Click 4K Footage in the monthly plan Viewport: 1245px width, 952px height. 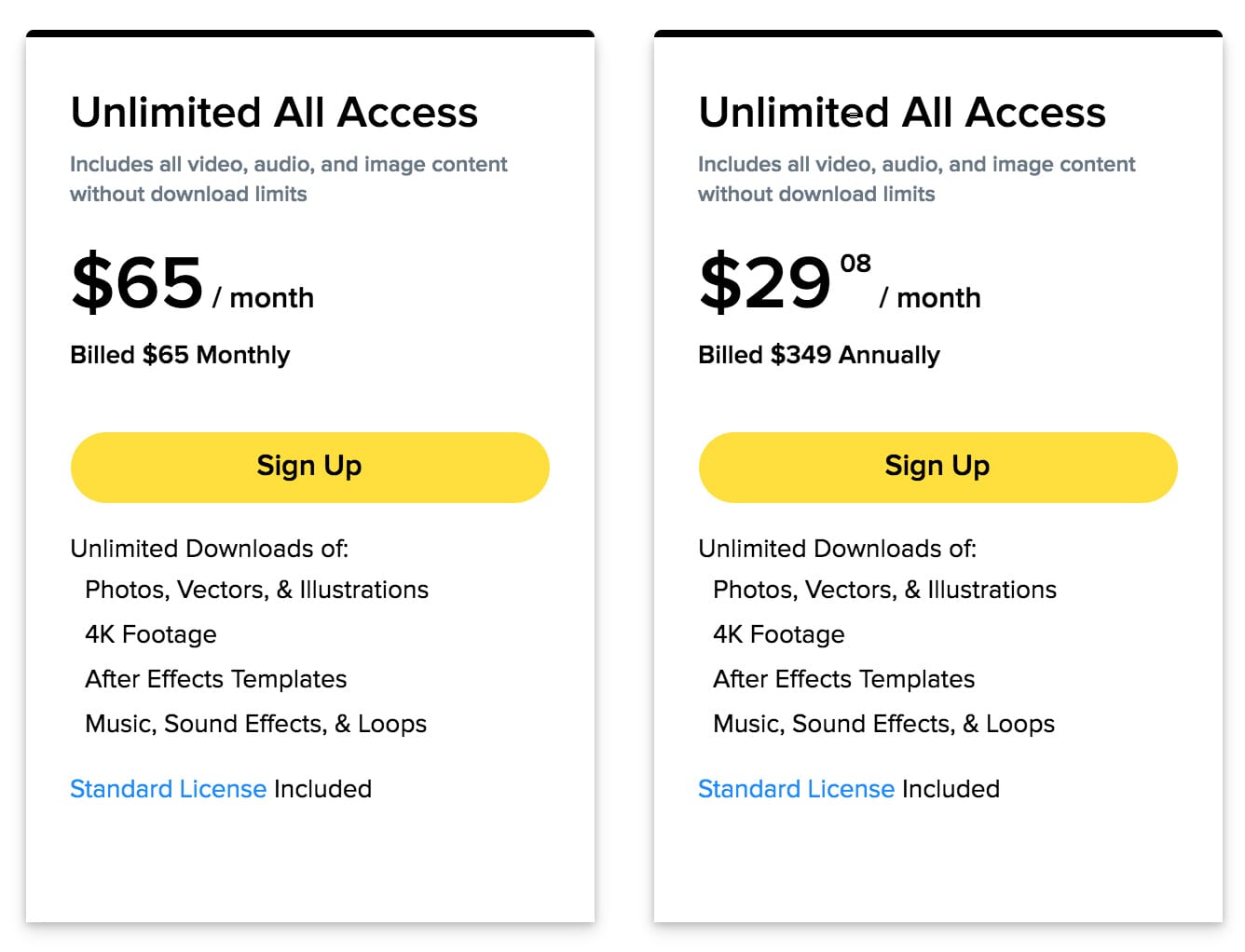151,634
